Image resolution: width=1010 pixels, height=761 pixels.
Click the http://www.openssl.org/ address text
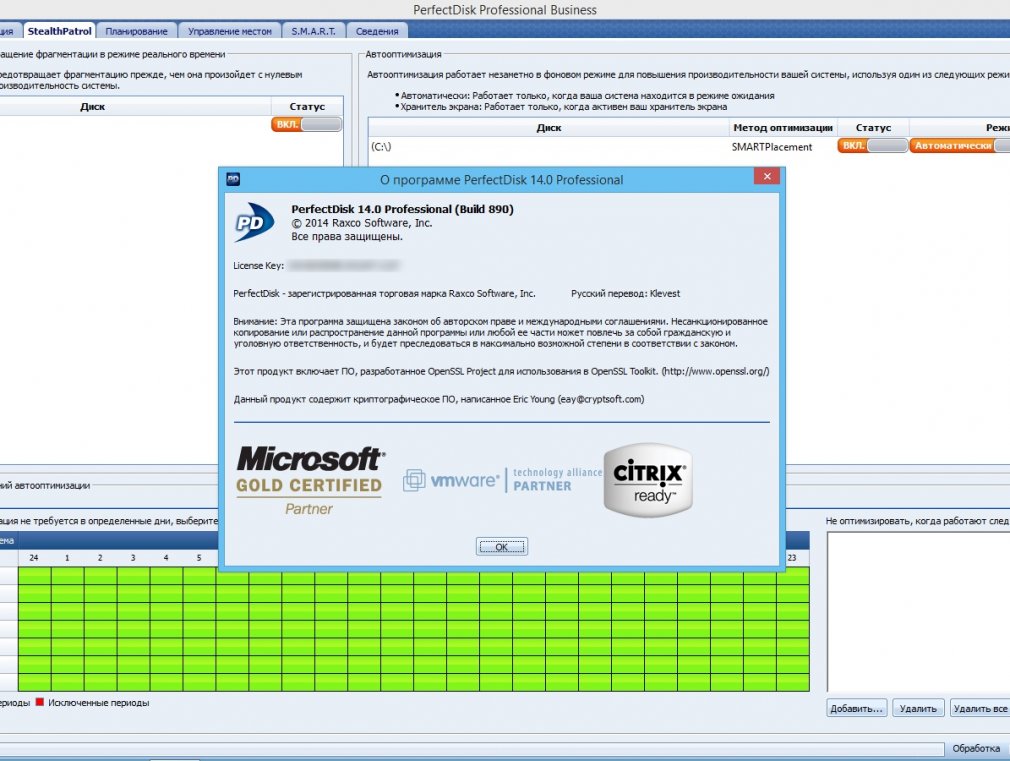(715, 371)
